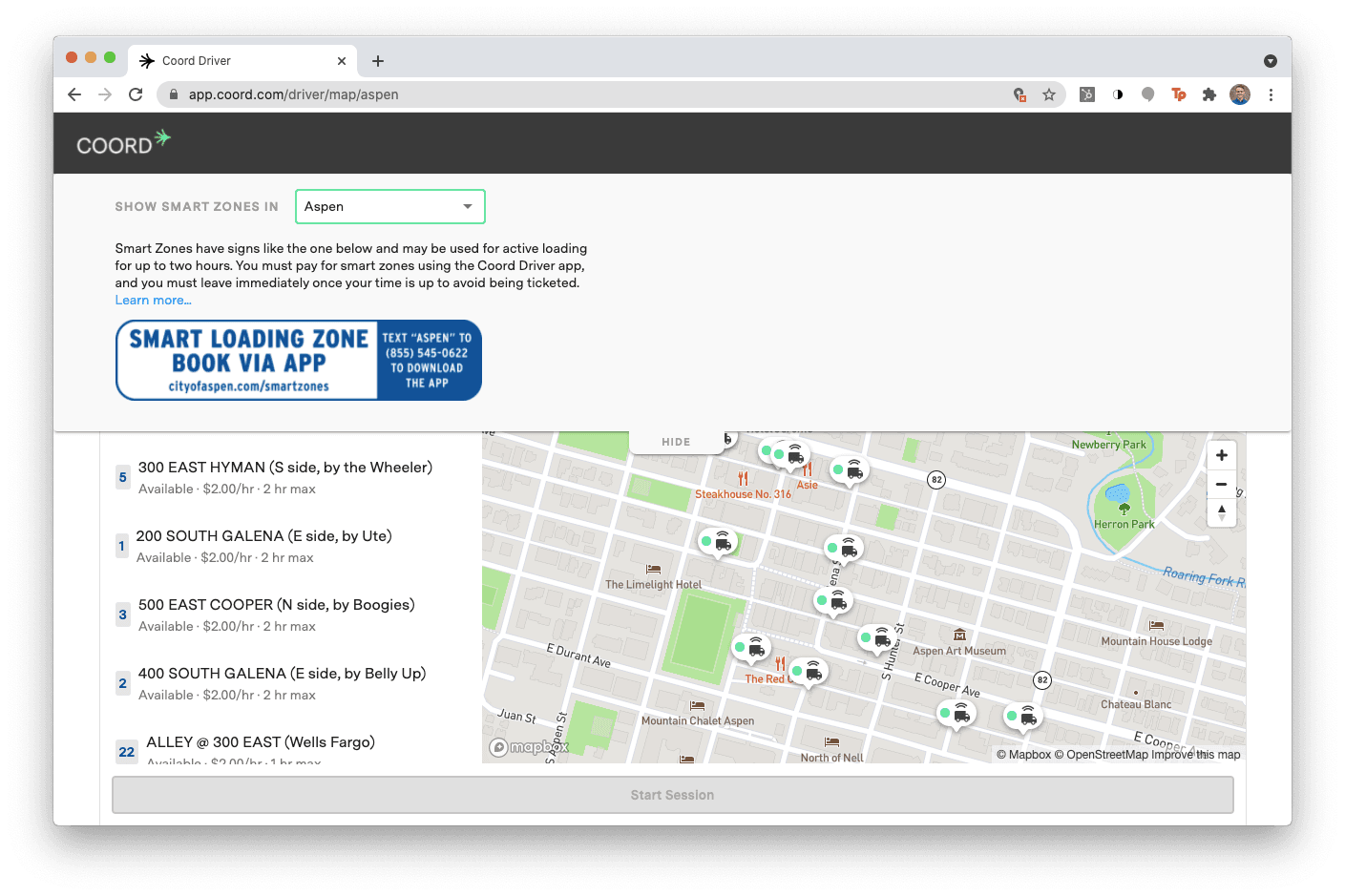This screenshot has height=896, width=1345.
Task: Select truck marker beside S Hunter St label
Action: click(x=876, y=638)
